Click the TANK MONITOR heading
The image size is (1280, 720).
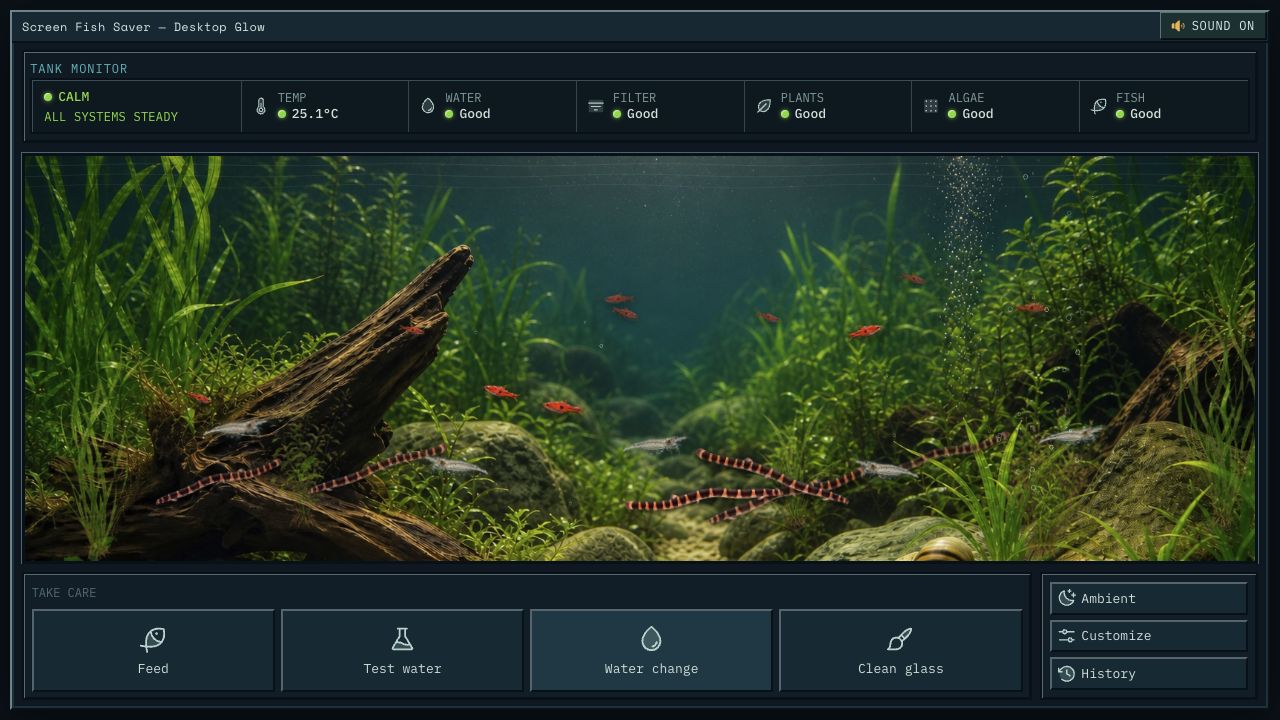[x=79, y=69]
